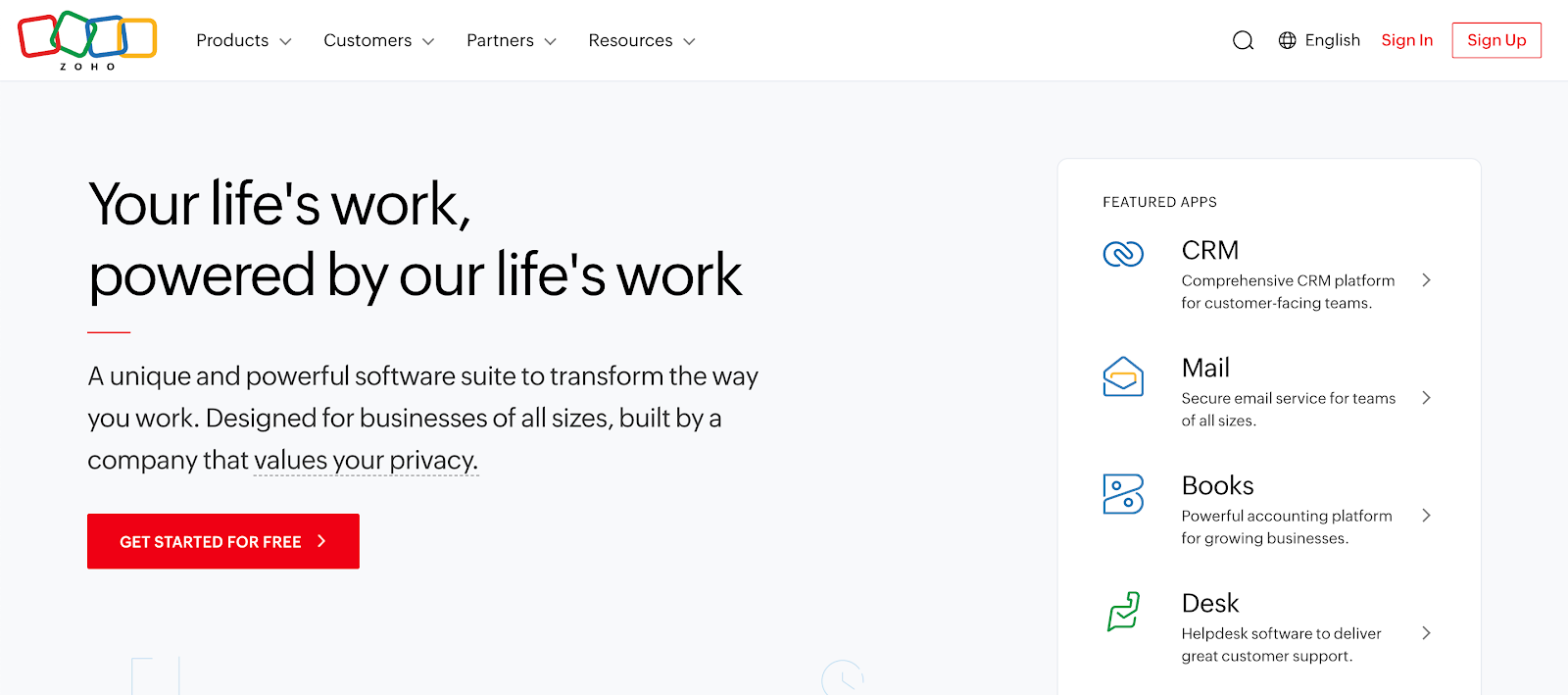Click the Sign Up button
1568x695 pixels.
coord(1495,40)
